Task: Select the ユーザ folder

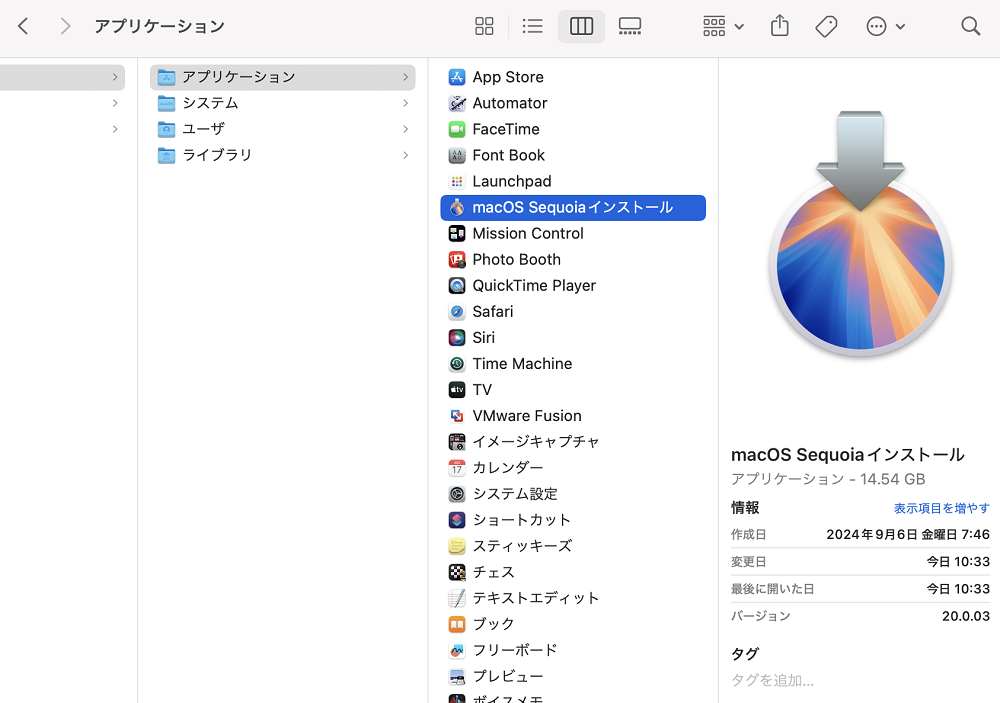Action: tap(283, 130)
